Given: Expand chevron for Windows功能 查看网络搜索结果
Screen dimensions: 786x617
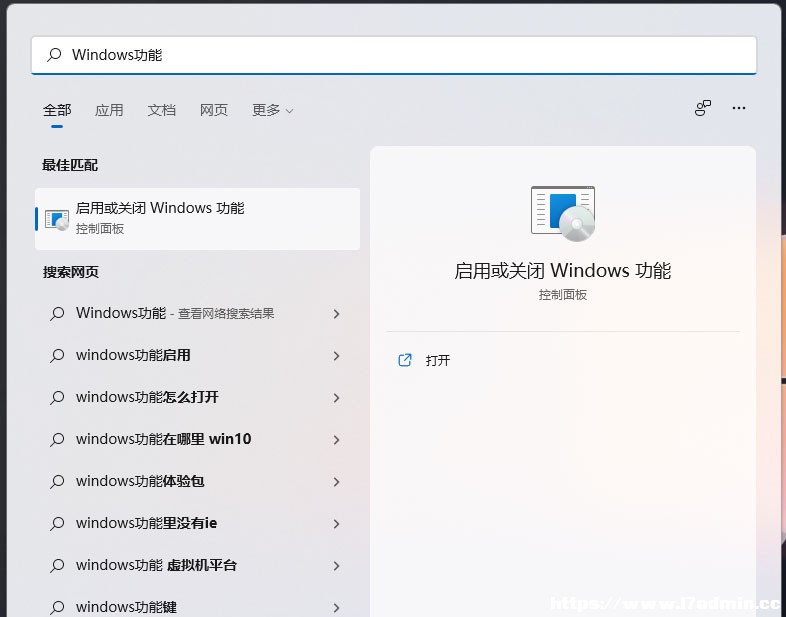Looking at the screenshot, I should coord(336,314).
